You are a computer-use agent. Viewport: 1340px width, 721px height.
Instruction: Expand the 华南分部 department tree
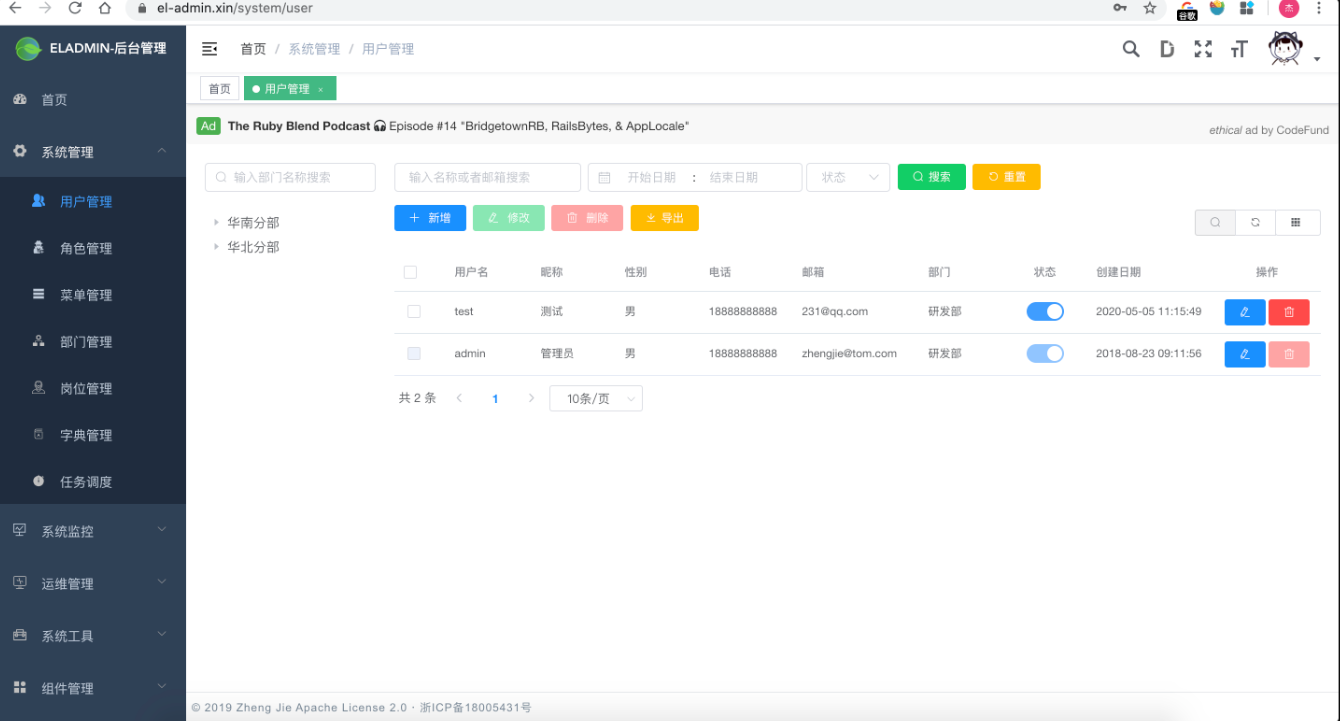[x=218, y=223]
